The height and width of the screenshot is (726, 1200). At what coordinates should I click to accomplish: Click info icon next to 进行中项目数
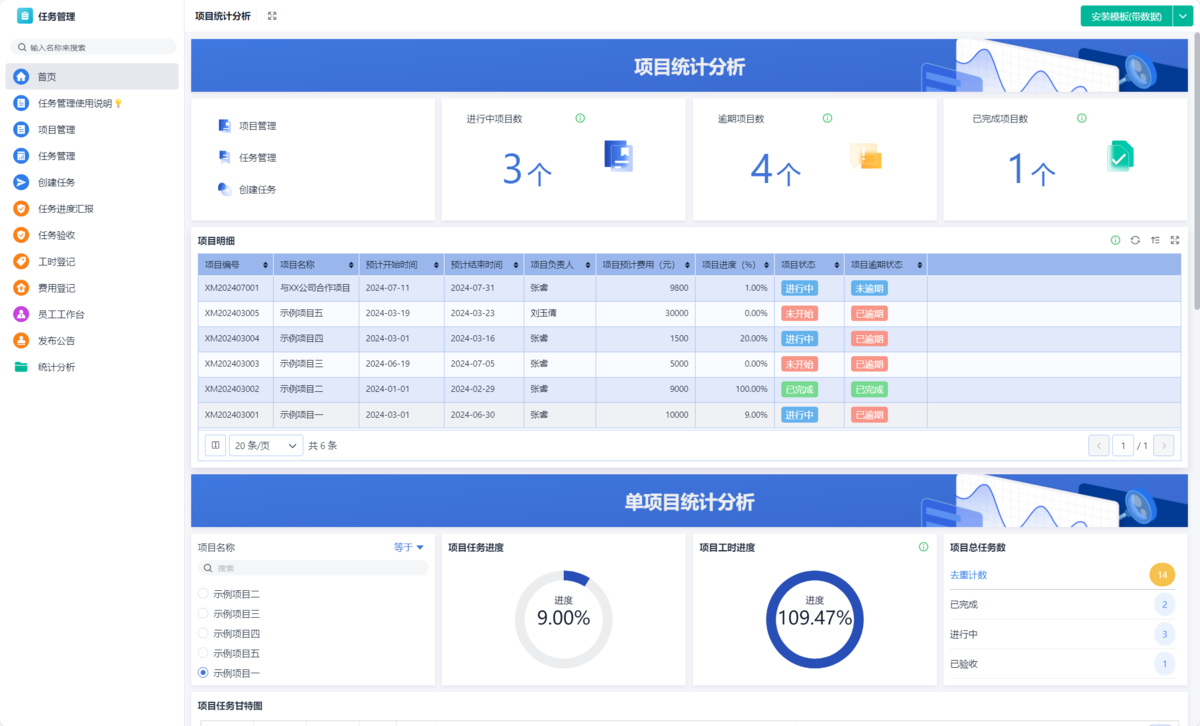click(580, 118)
